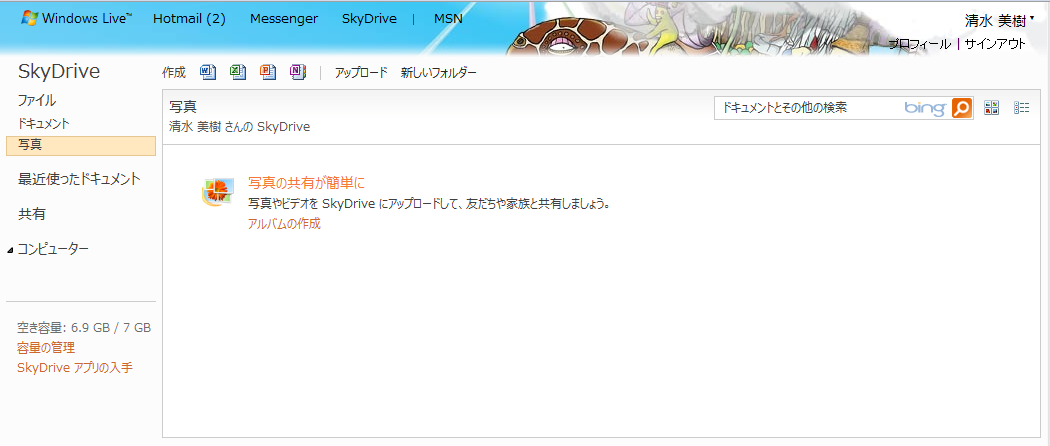Open プロフィール link
The height and width of the screenshot is (446, 1050).
point(919,44)
